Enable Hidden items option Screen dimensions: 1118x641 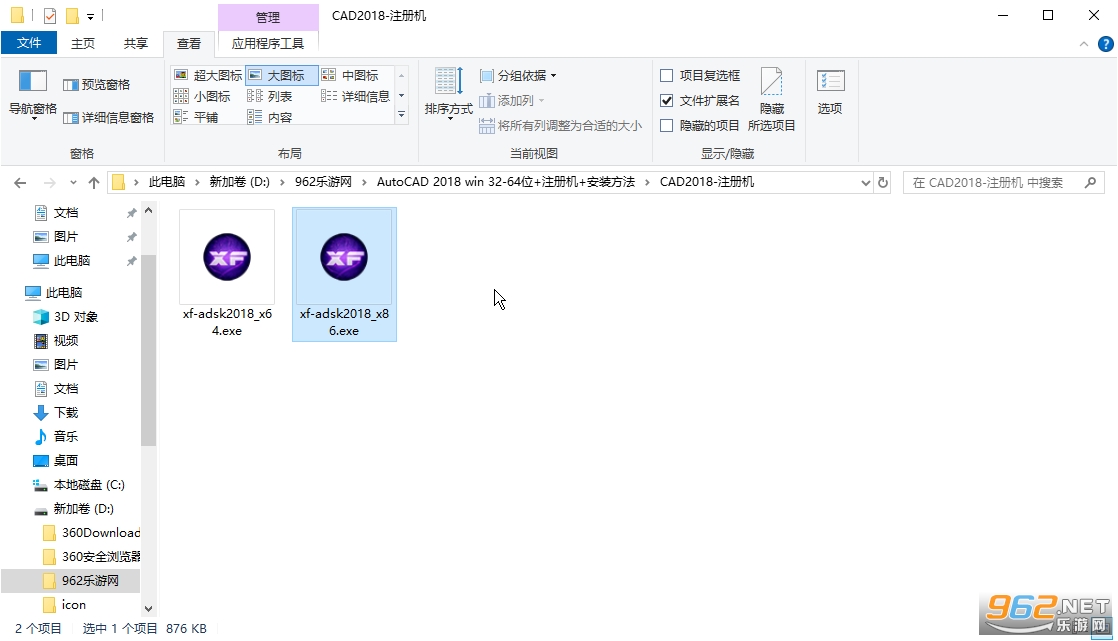(x=667, y=125)
